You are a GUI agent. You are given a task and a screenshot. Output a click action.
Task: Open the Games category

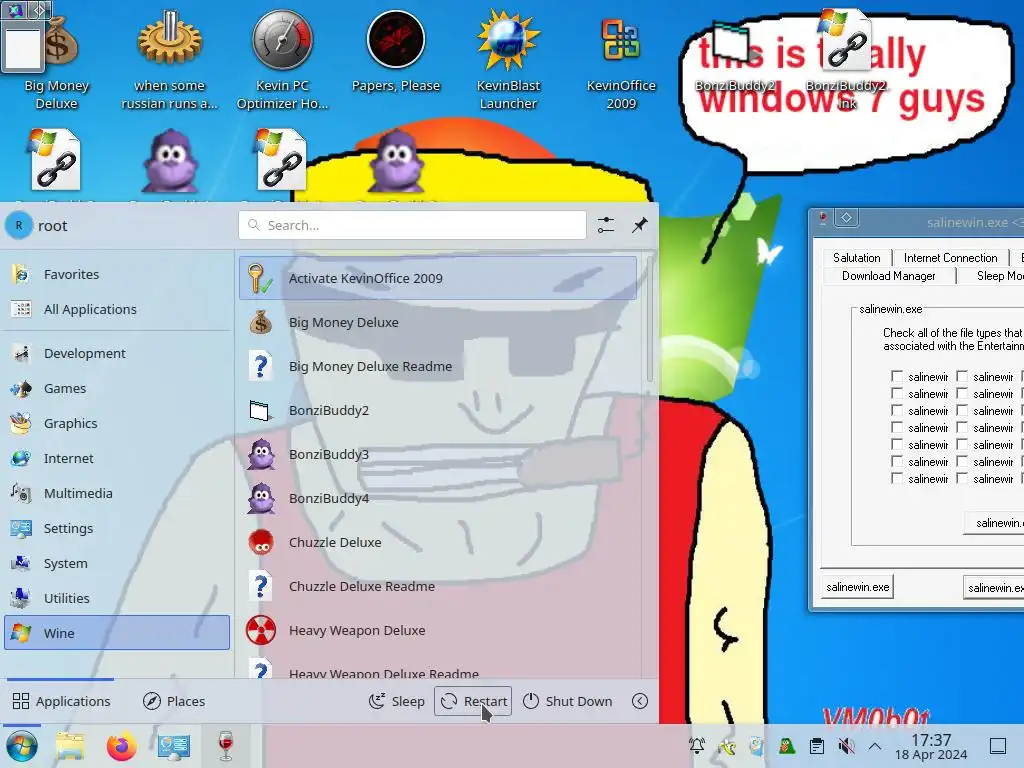(x=117, y=389)
